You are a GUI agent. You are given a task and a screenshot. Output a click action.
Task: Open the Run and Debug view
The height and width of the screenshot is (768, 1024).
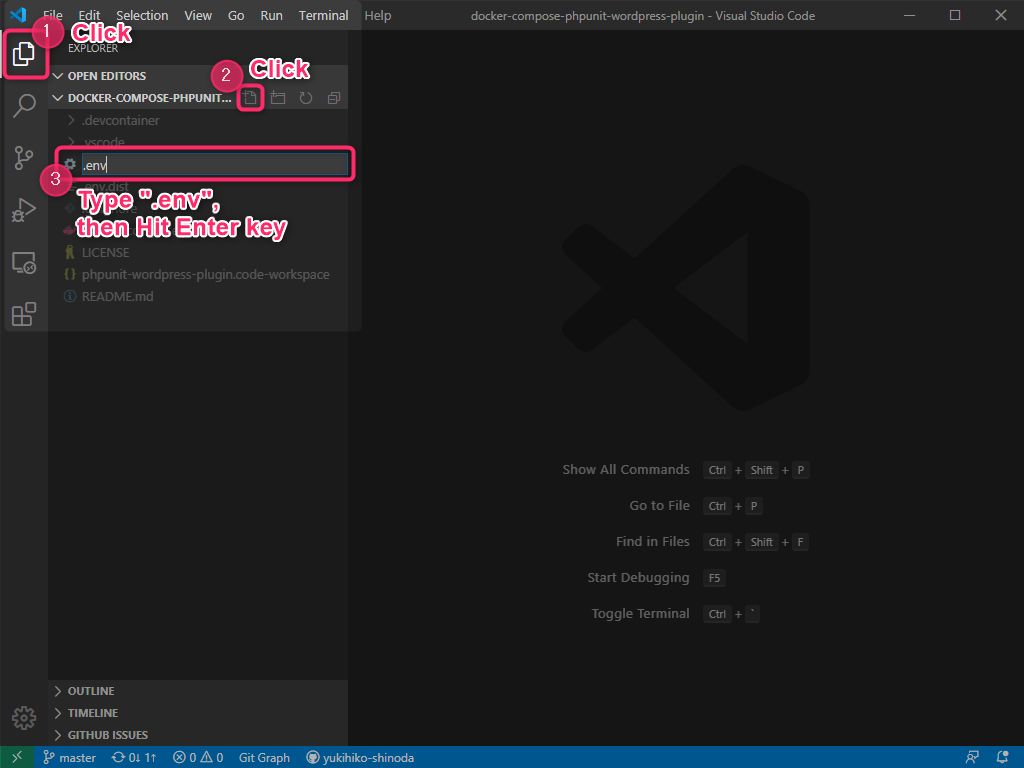click(24, 209)
